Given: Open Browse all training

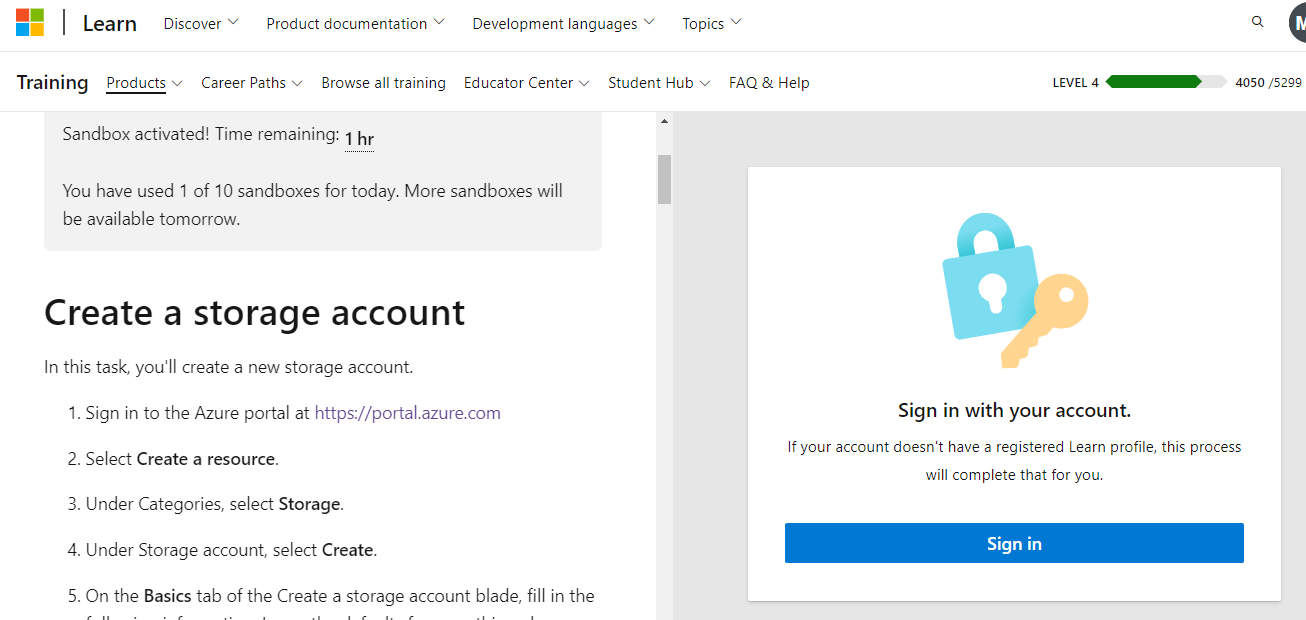Looking at the screenshot, I should [x=383, y=83].
